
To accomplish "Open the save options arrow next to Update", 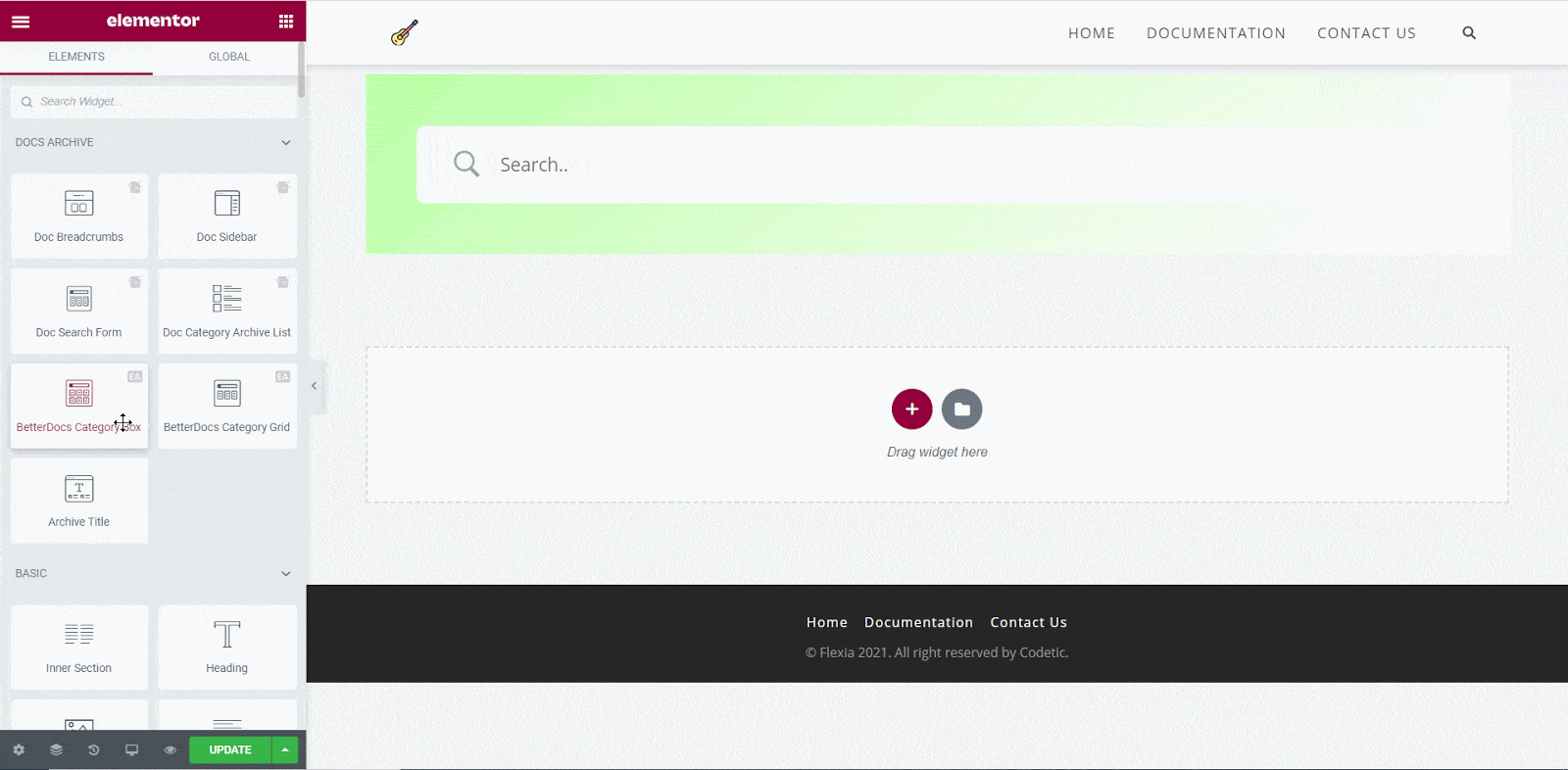I will 285,749.
